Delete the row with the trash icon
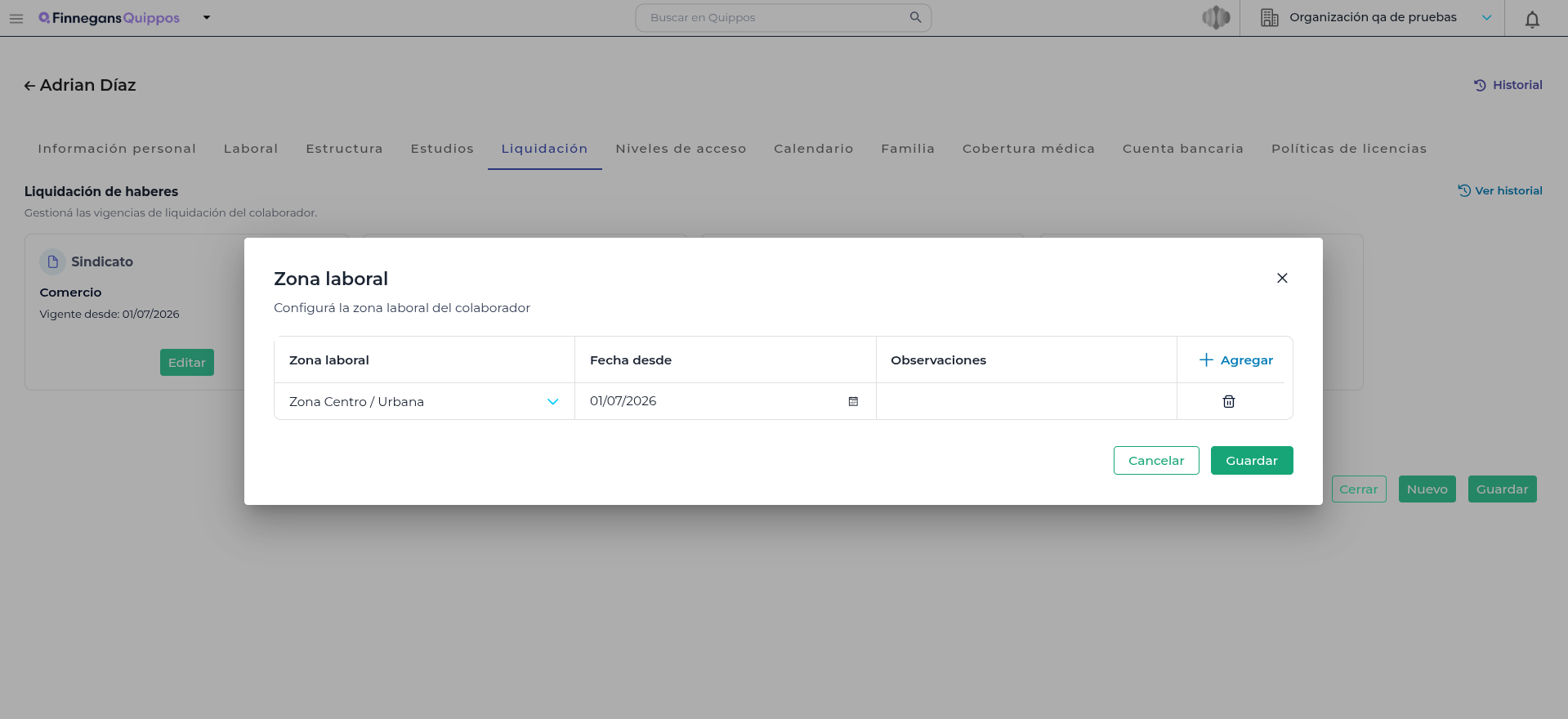This screenshot has height=719, width=1568. pos(1229,402)
